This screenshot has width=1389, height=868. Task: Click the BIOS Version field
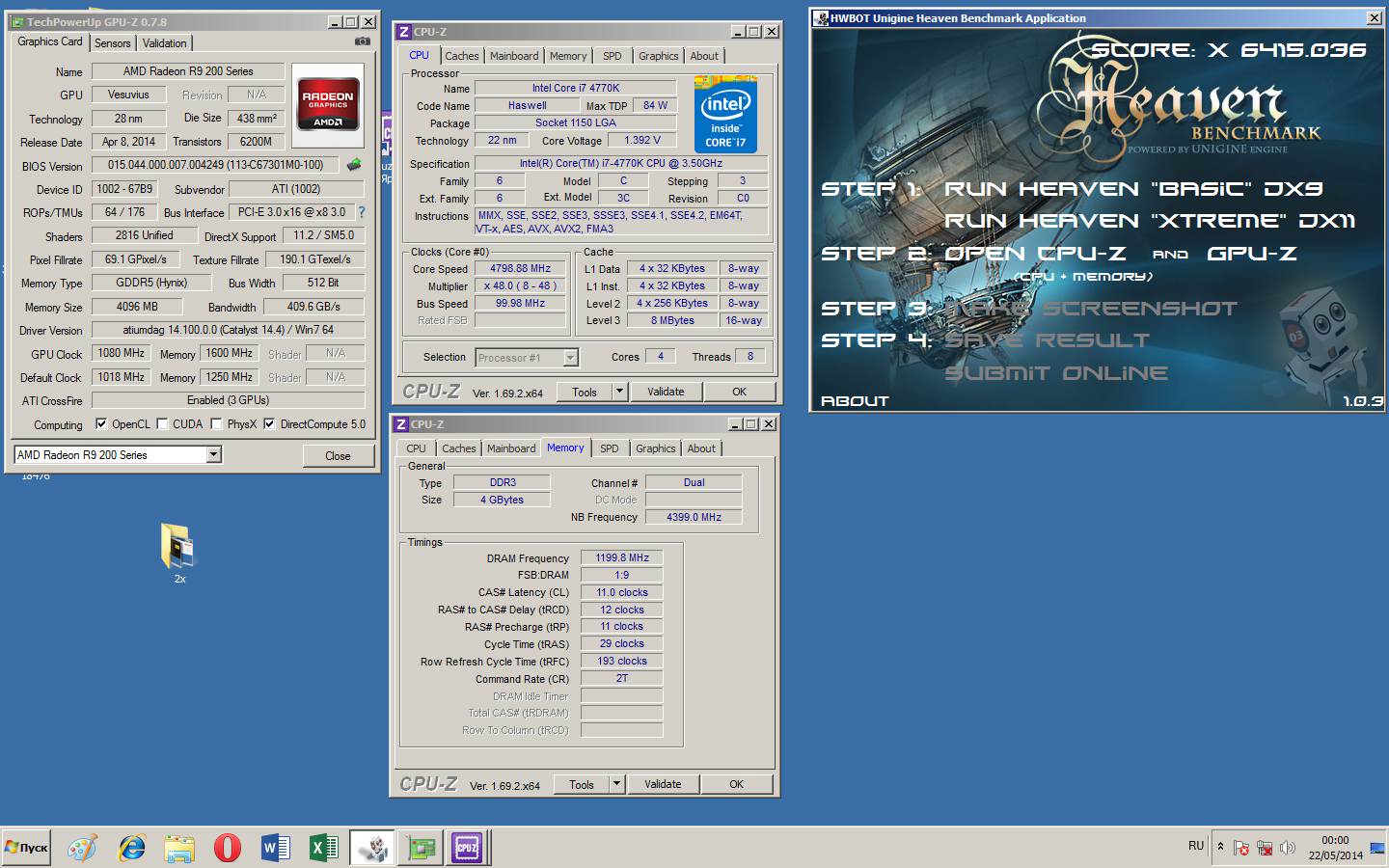coord(215,165)
